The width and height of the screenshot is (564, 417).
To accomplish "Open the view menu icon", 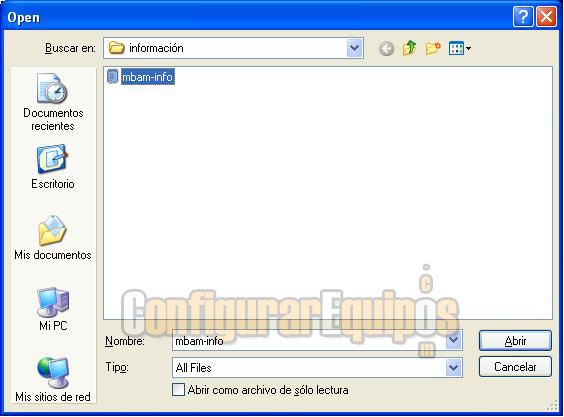I will (x=459, y=48).
